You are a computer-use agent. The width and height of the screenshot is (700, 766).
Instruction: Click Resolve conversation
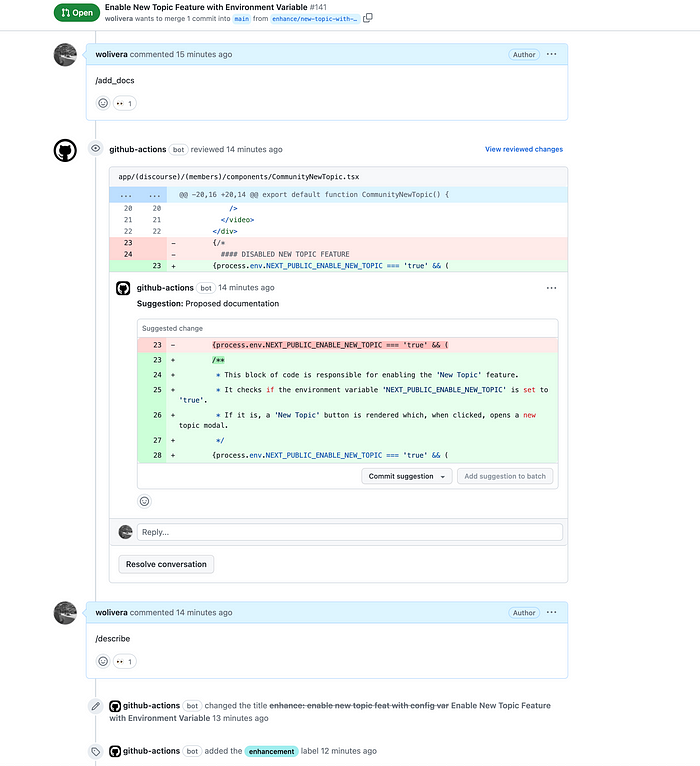point(166,564)
